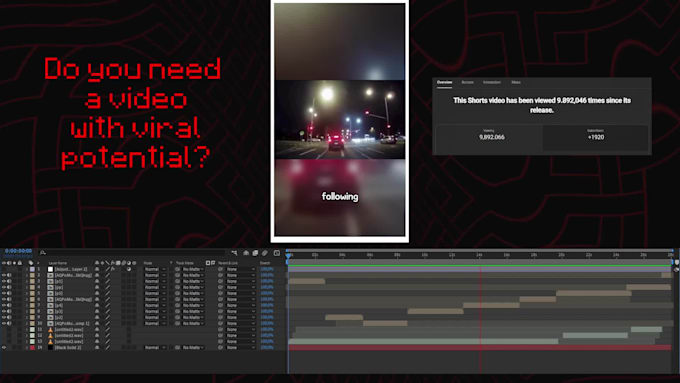Click the Stretch percentage value of layer 1
The image size is (680, 383).
tap(267, 269)
